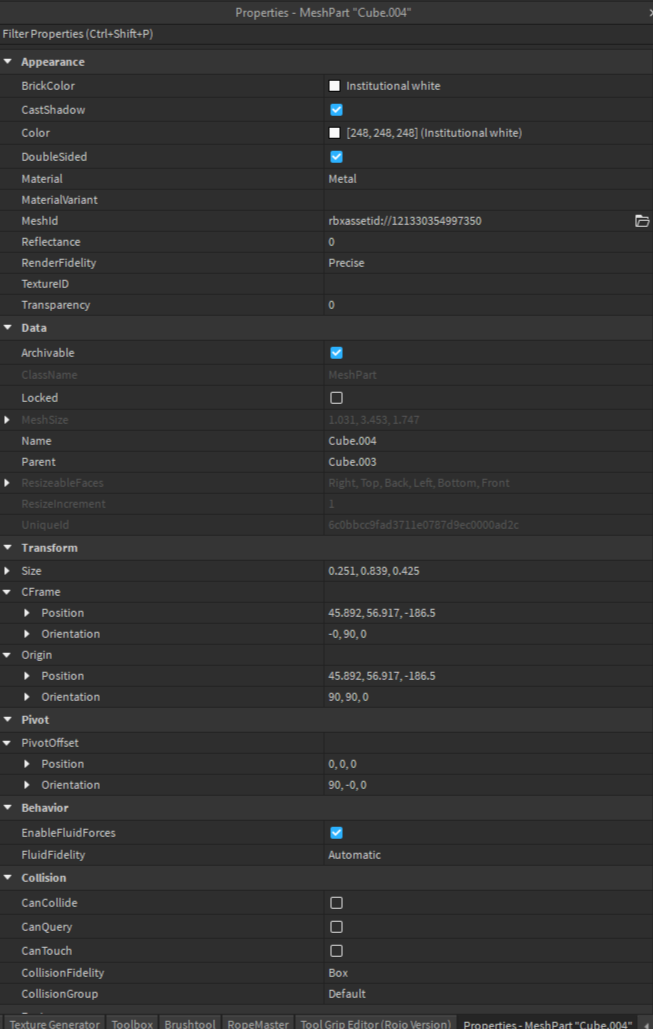Select the ResizeIncrement property label
Screen dimensions: 653x1029
(63, 504)
